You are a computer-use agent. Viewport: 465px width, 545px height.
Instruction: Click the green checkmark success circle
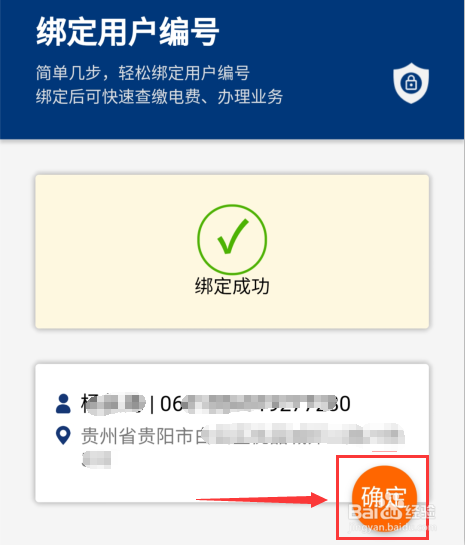click(x=232, y=239)
